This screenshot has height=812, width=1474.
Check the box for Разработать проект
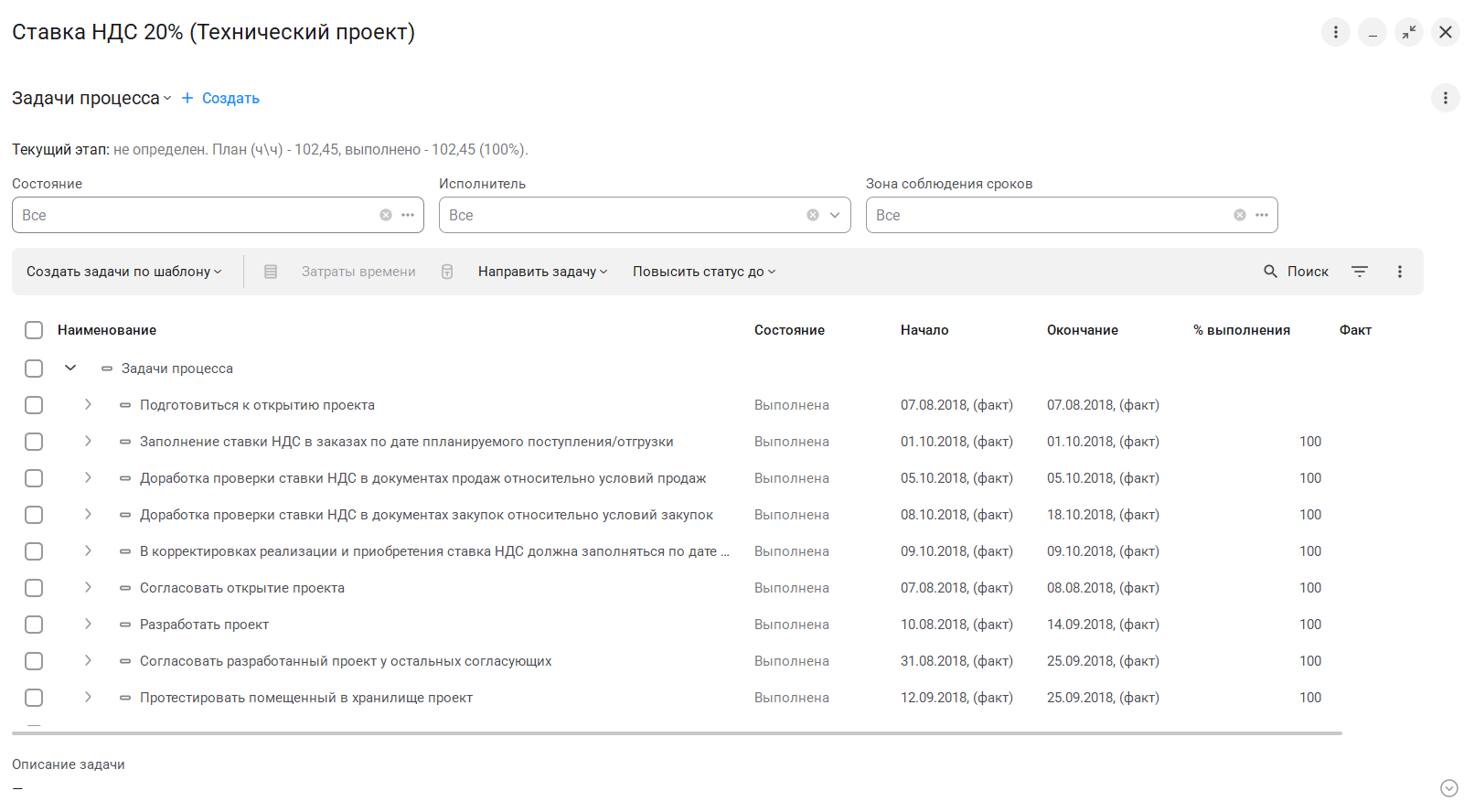click(34, 625)
